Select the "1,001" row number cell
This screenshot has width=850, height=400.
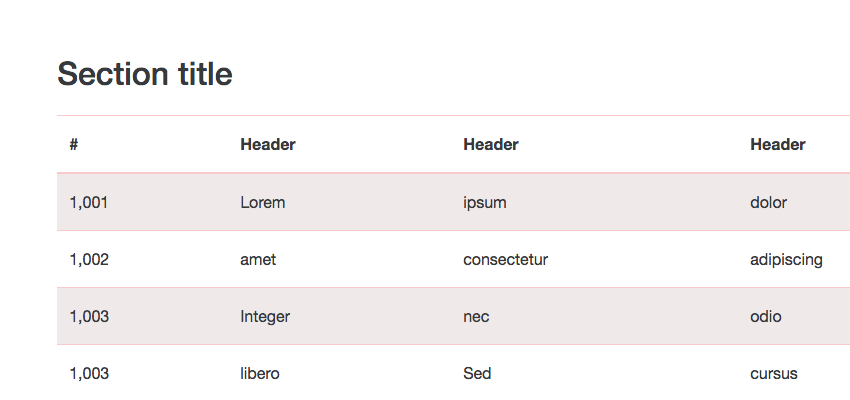pos(89,202)
